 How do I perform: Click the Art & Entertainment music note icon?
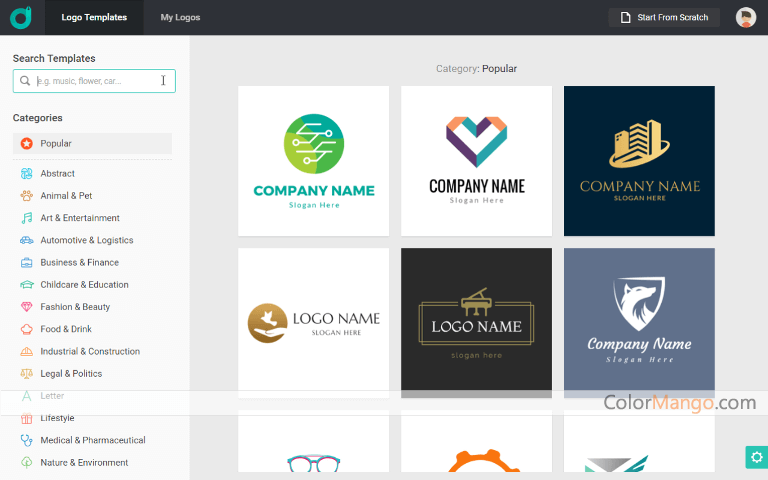pos(27,218)
